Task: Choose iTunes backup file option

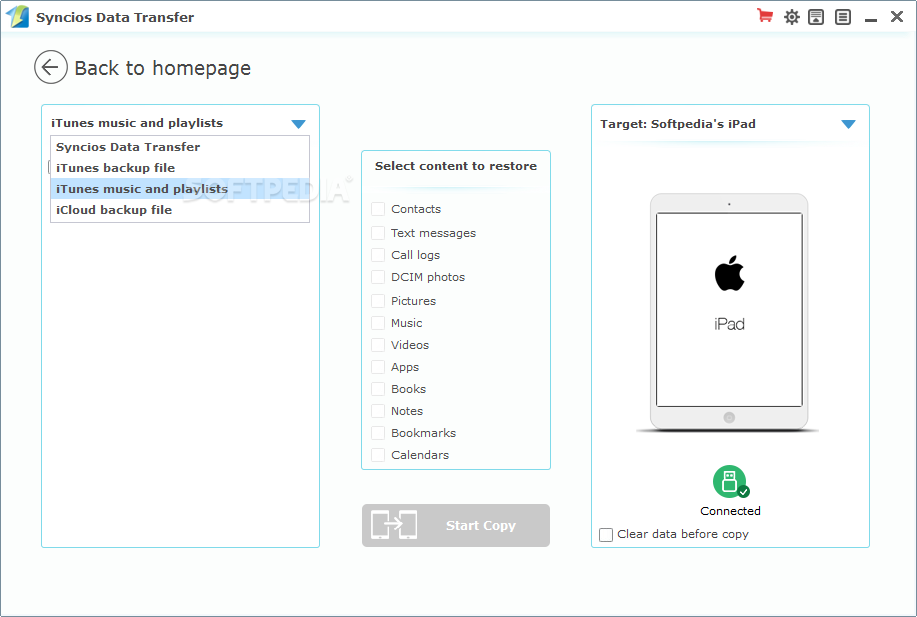Action: [180, 168]
